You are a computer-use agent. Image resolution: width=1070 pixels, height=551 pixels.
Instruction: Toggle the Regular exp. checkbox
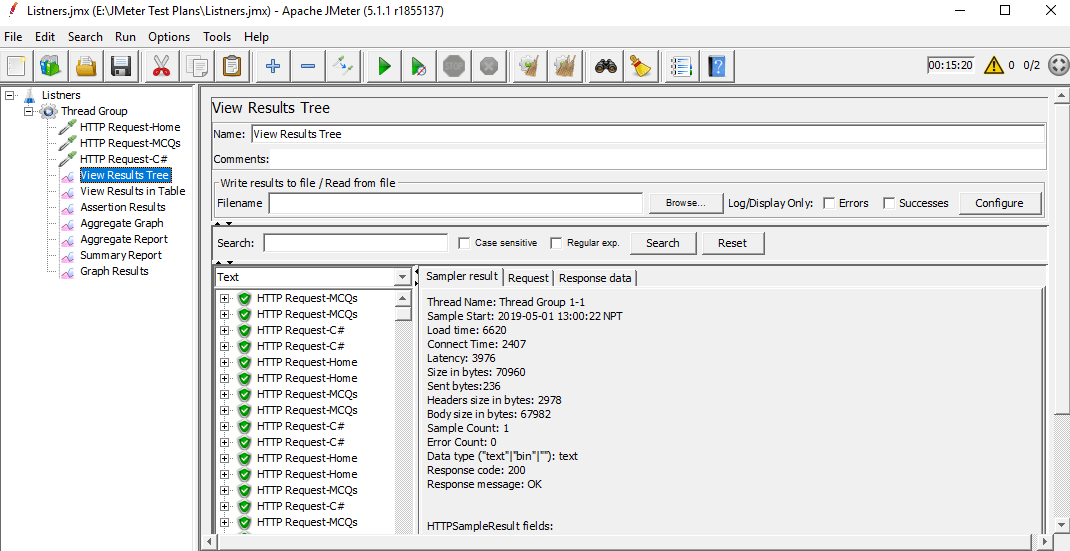point(556,243)
